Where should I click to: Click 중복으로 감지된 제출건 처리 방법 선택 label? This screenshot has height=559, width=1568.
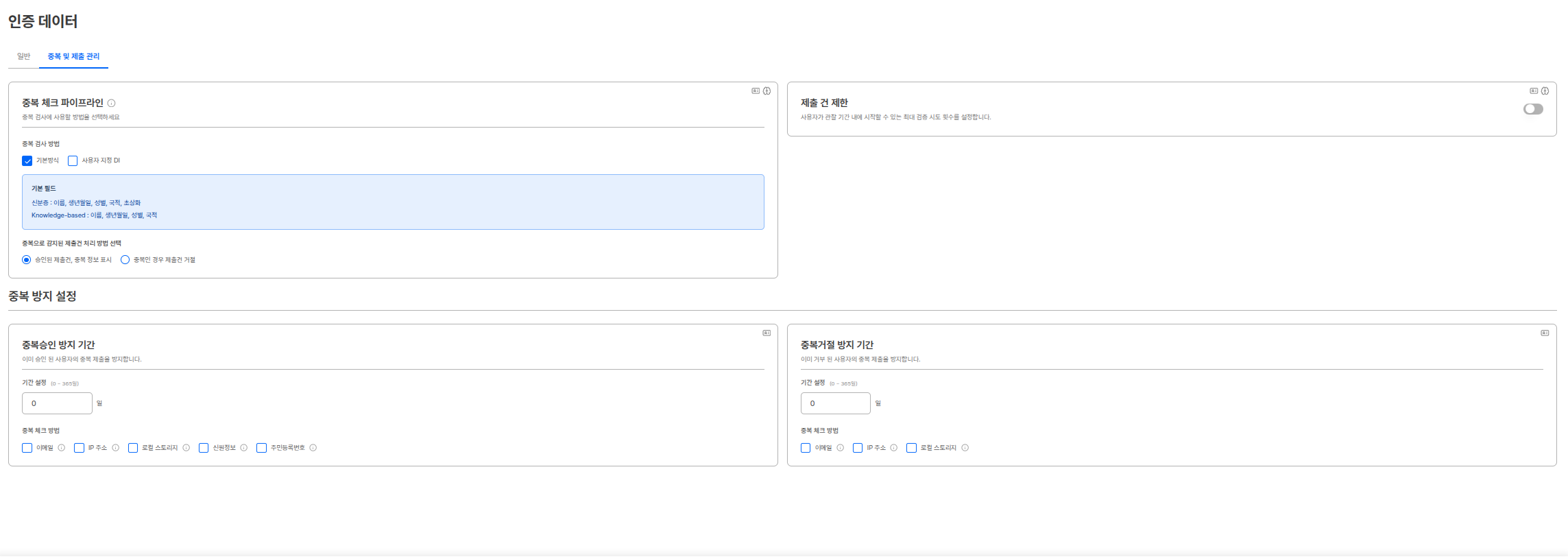coord(71,243)
